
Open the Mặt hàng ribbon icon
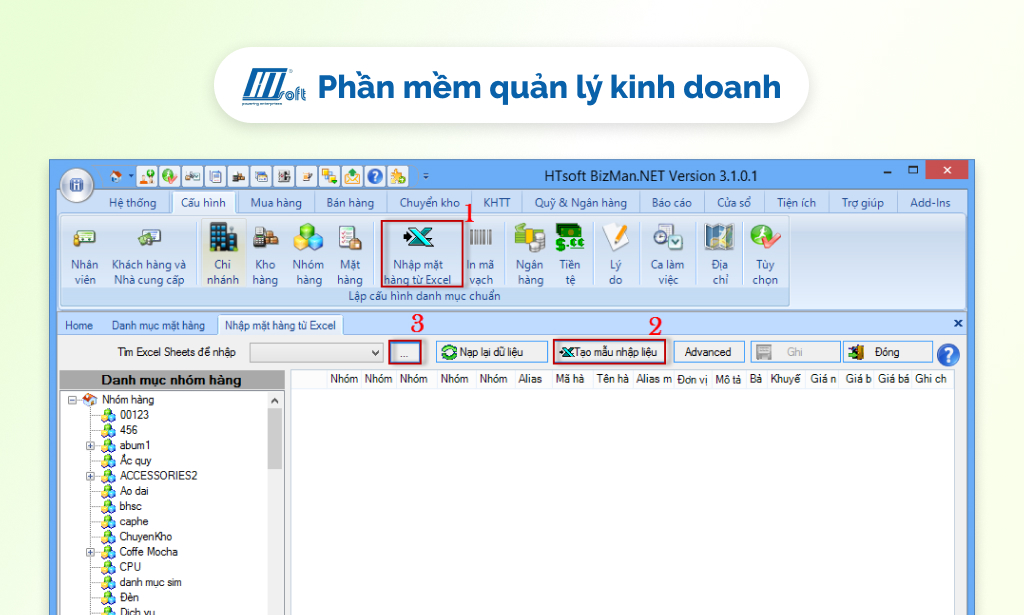[349, 255]
